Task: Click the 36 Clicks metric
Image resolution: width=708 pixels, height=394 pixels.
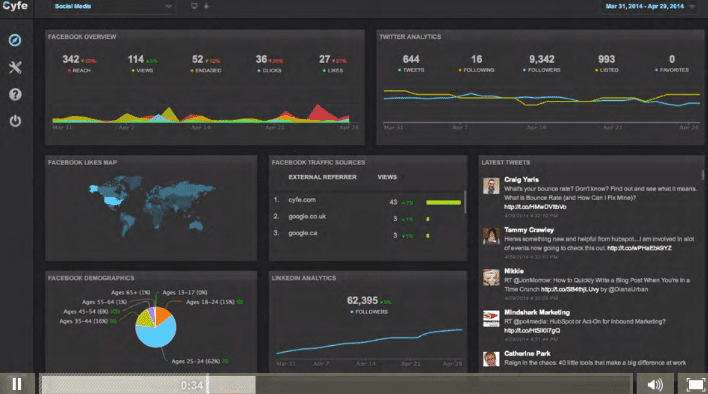Action: pos(270,64)
